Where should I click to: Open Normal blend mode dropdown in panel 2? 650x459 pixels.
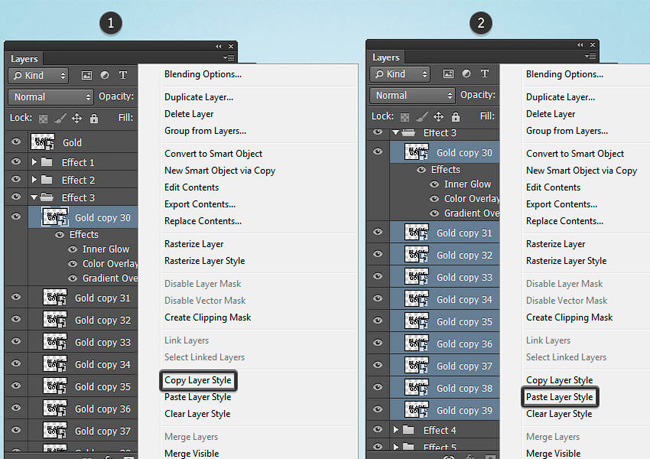coord(412,95)
